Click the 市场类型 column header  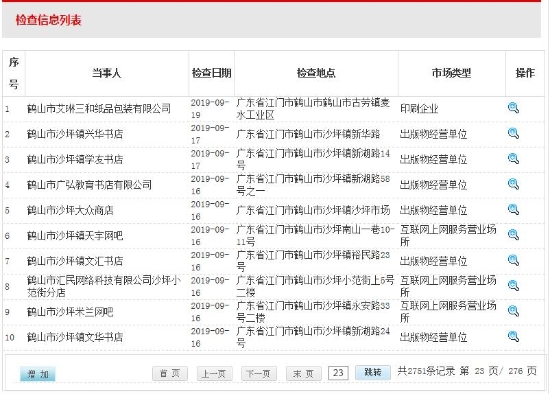451,73
